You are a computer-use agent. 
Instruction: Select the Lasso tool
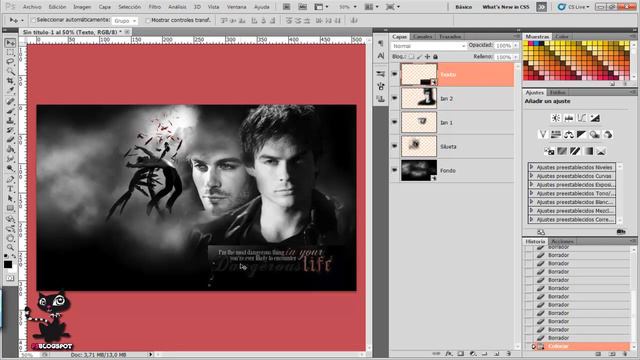[x=10, y=62]
